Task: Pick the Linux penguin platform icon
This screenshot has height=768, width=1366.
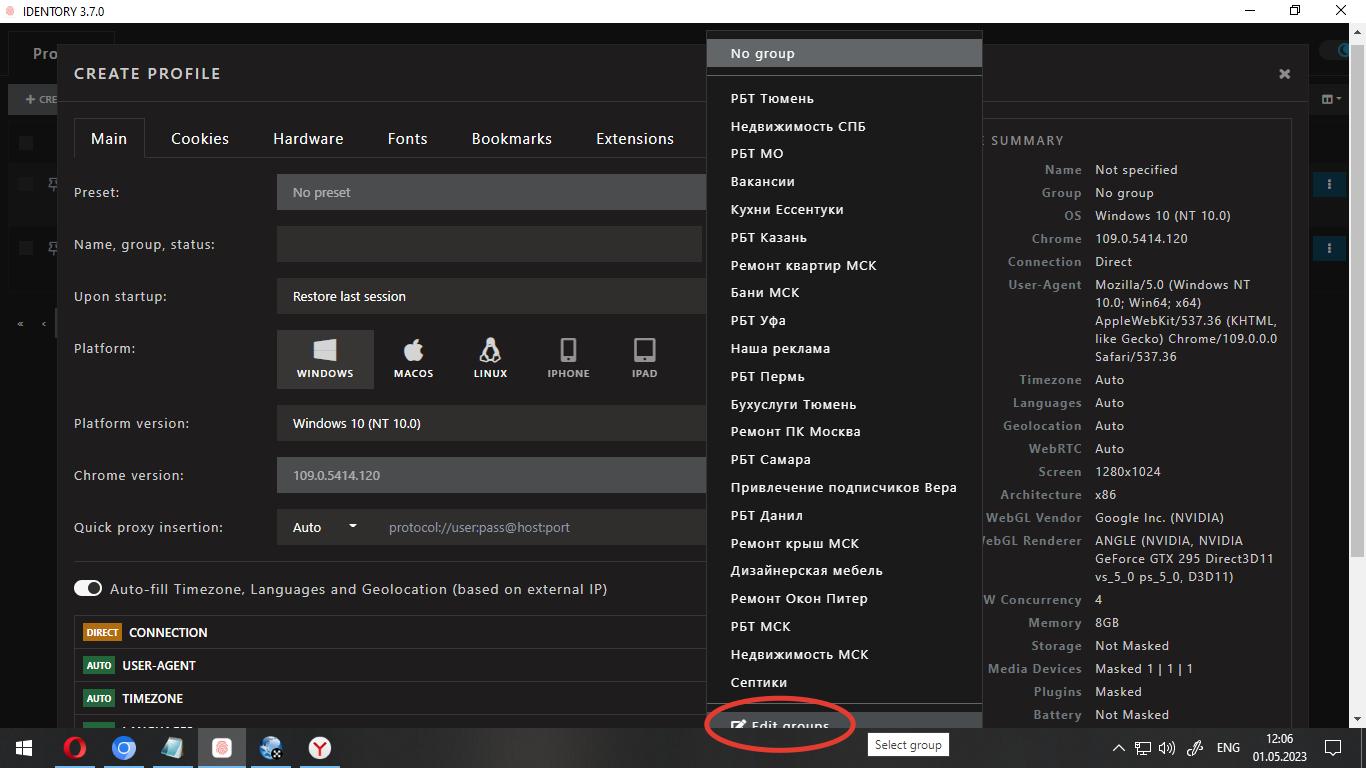Action: click(490, 359)
